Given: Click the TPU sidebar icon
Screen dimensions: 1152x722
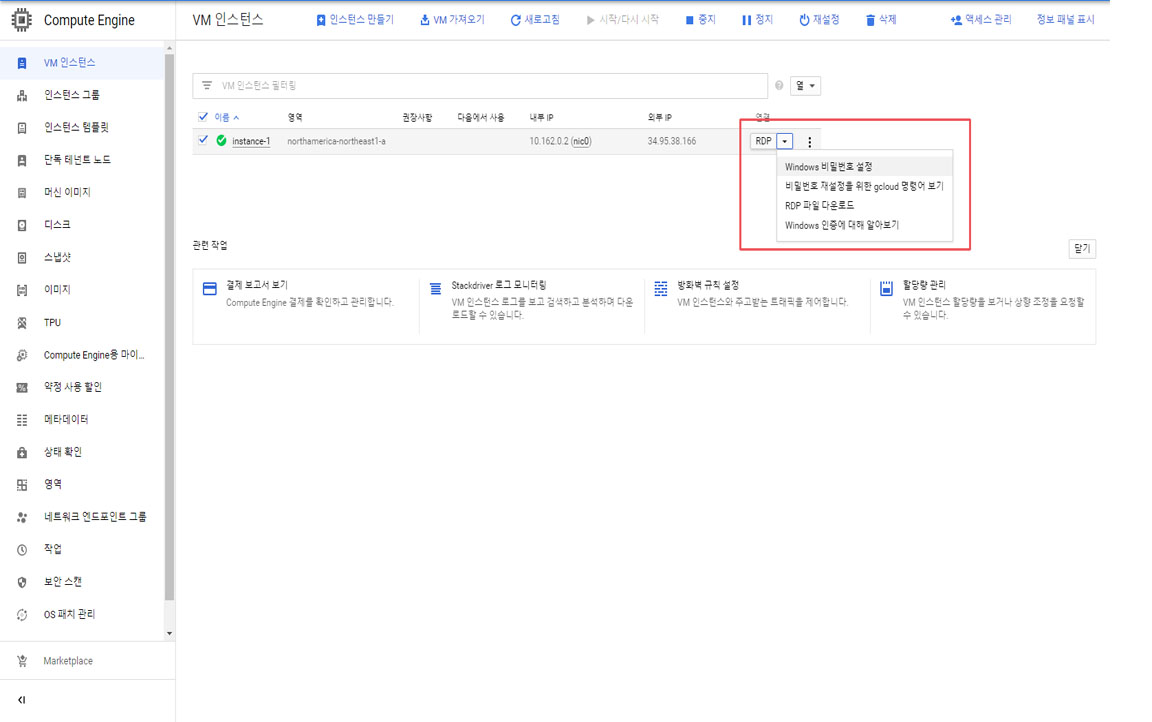Looking at the screenshot, I should pyautogui.click(x=22, y=322).
